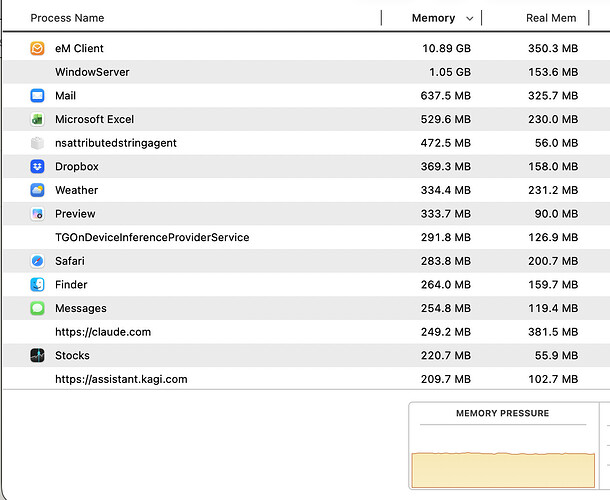Screen dimensions: 610x500
Task: Sort by the Process Name column
Action: coord(67,18)
